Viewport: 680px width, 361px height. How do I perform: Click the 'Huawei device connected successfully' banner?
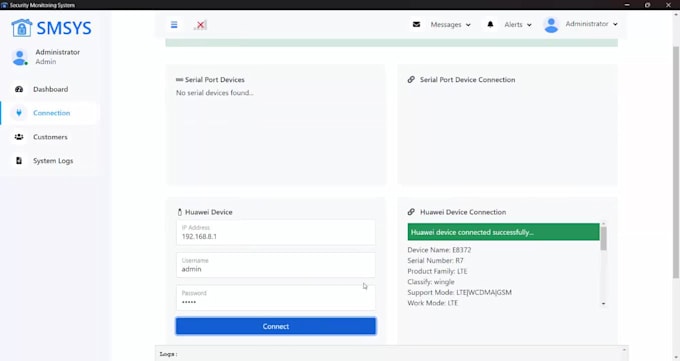[x=503, y=232]
